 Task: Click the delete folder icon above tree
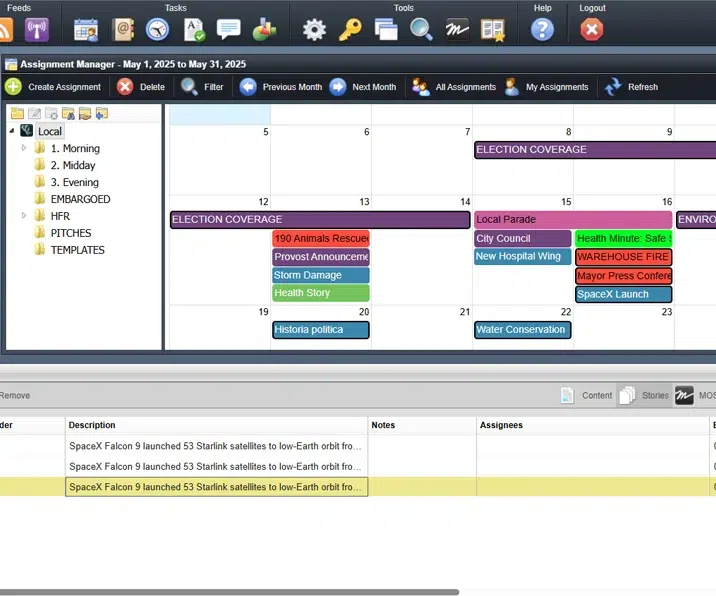51,113
